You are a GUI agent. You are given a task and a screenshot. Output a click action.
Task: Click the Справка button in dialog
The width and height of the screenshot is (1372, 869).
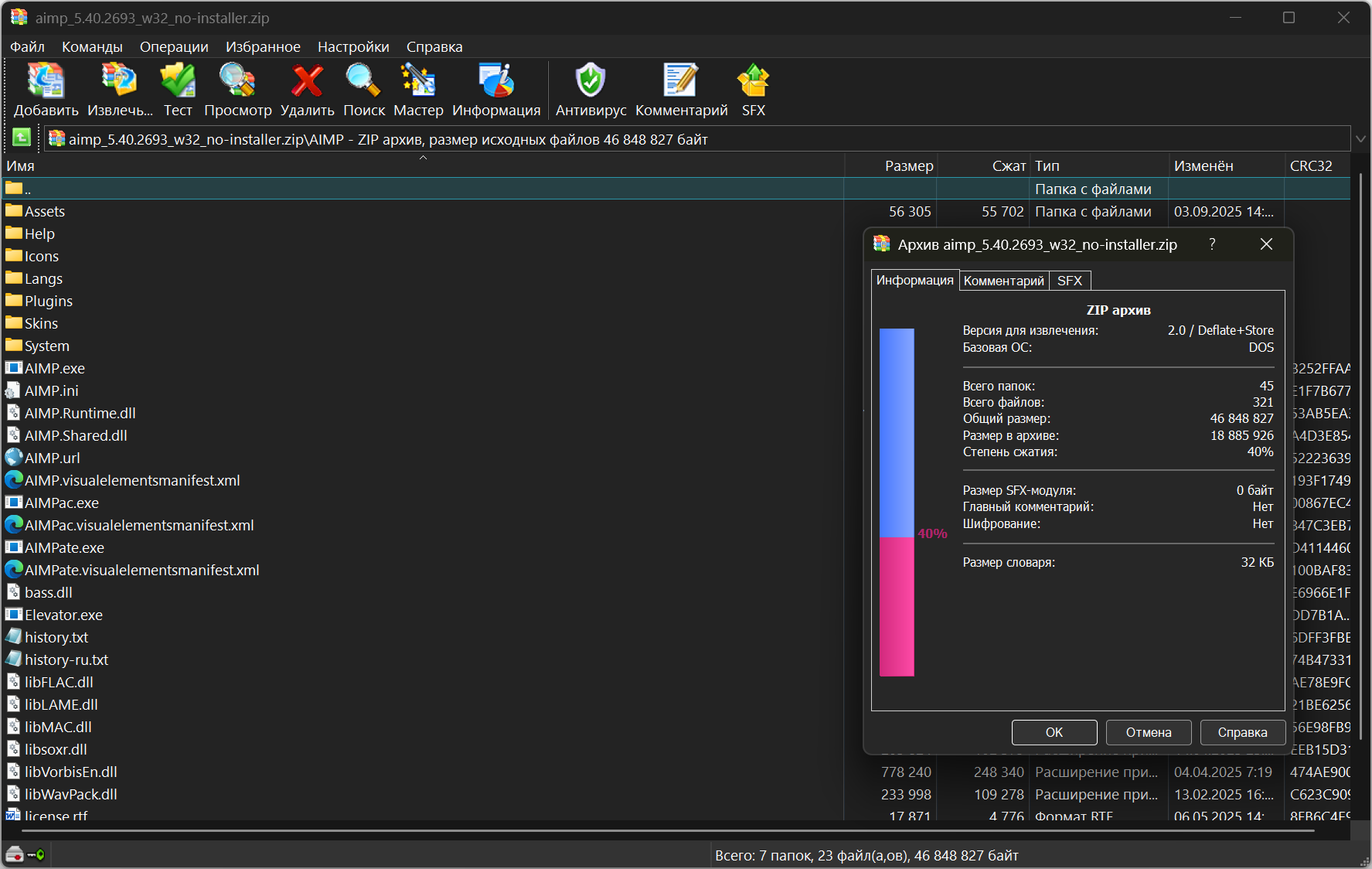1243,732
